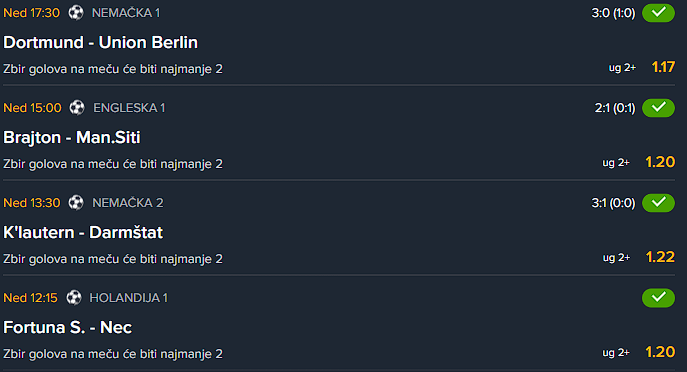The width and height of the screenshot is (687, 372).
Task: Click green checkmark badge for Fortuna S. match
Action: tap(658, 298)
